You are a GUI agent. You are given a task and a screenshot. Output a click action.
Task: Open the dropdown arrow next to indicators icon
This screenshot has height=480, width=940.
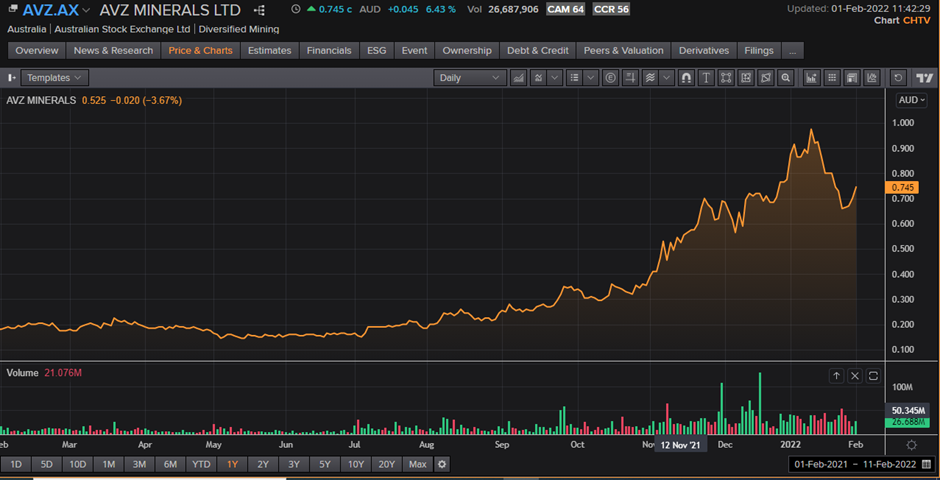pos(554,78)
